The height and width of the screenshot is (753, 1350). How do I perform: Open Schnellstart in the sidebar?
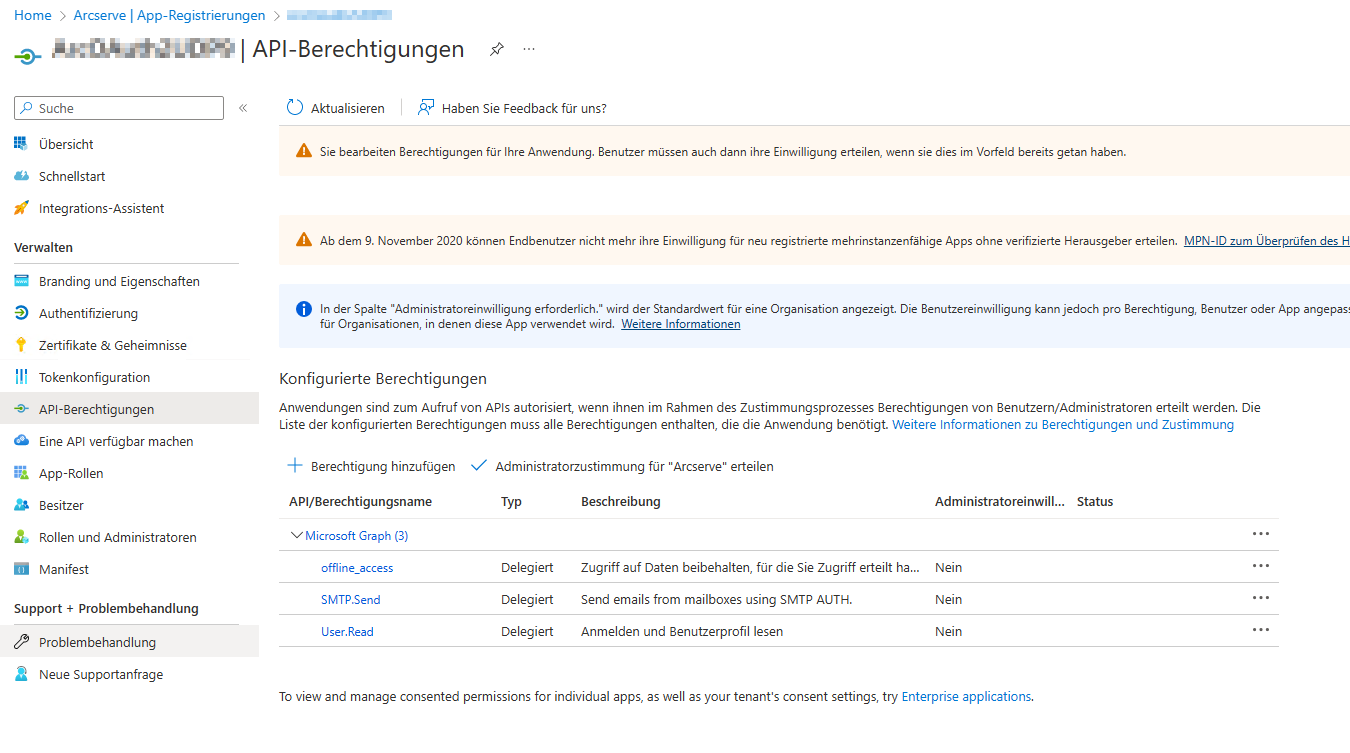[72, 176]
